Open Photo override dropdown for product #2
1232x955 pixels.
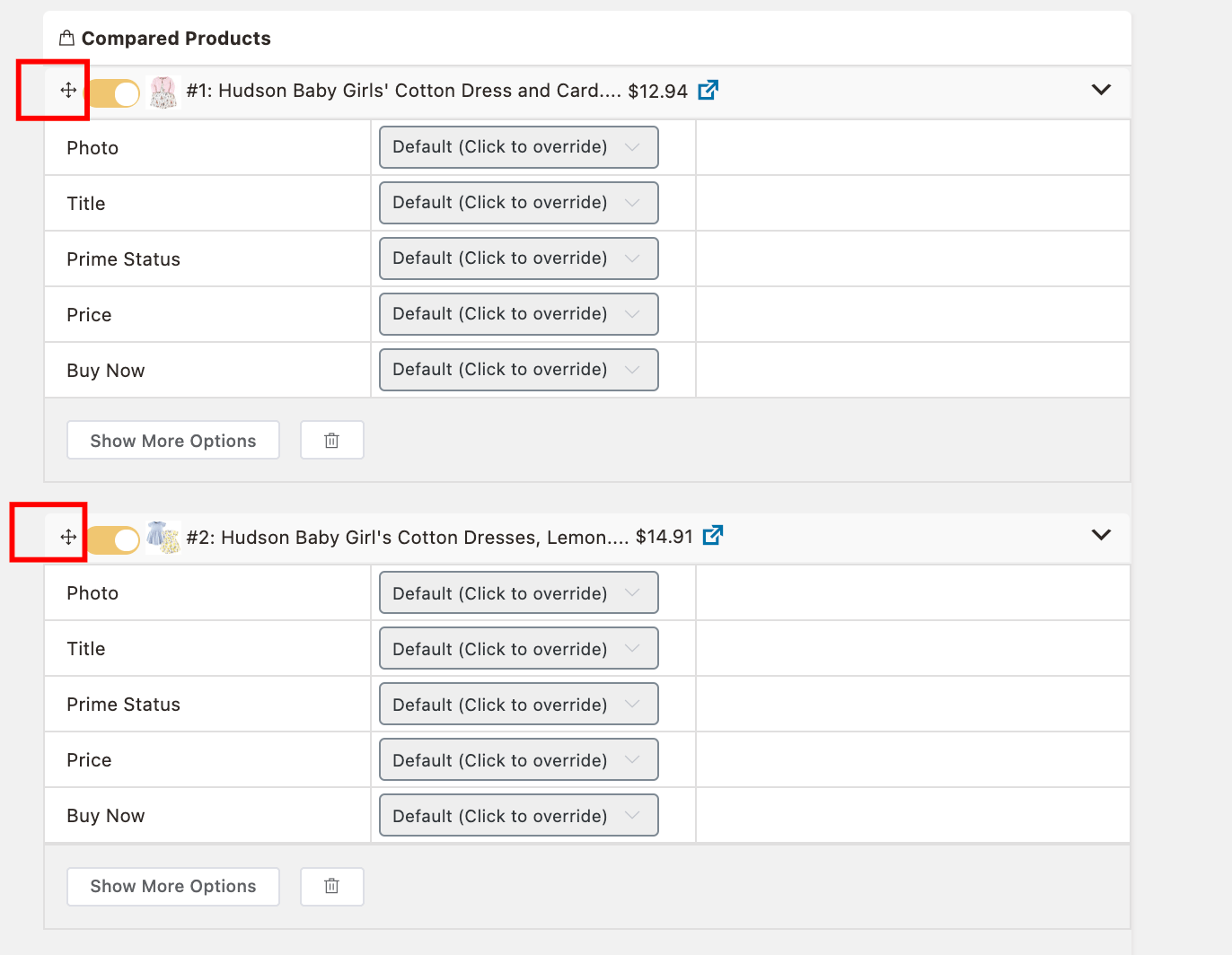click(x=519, y=592)
